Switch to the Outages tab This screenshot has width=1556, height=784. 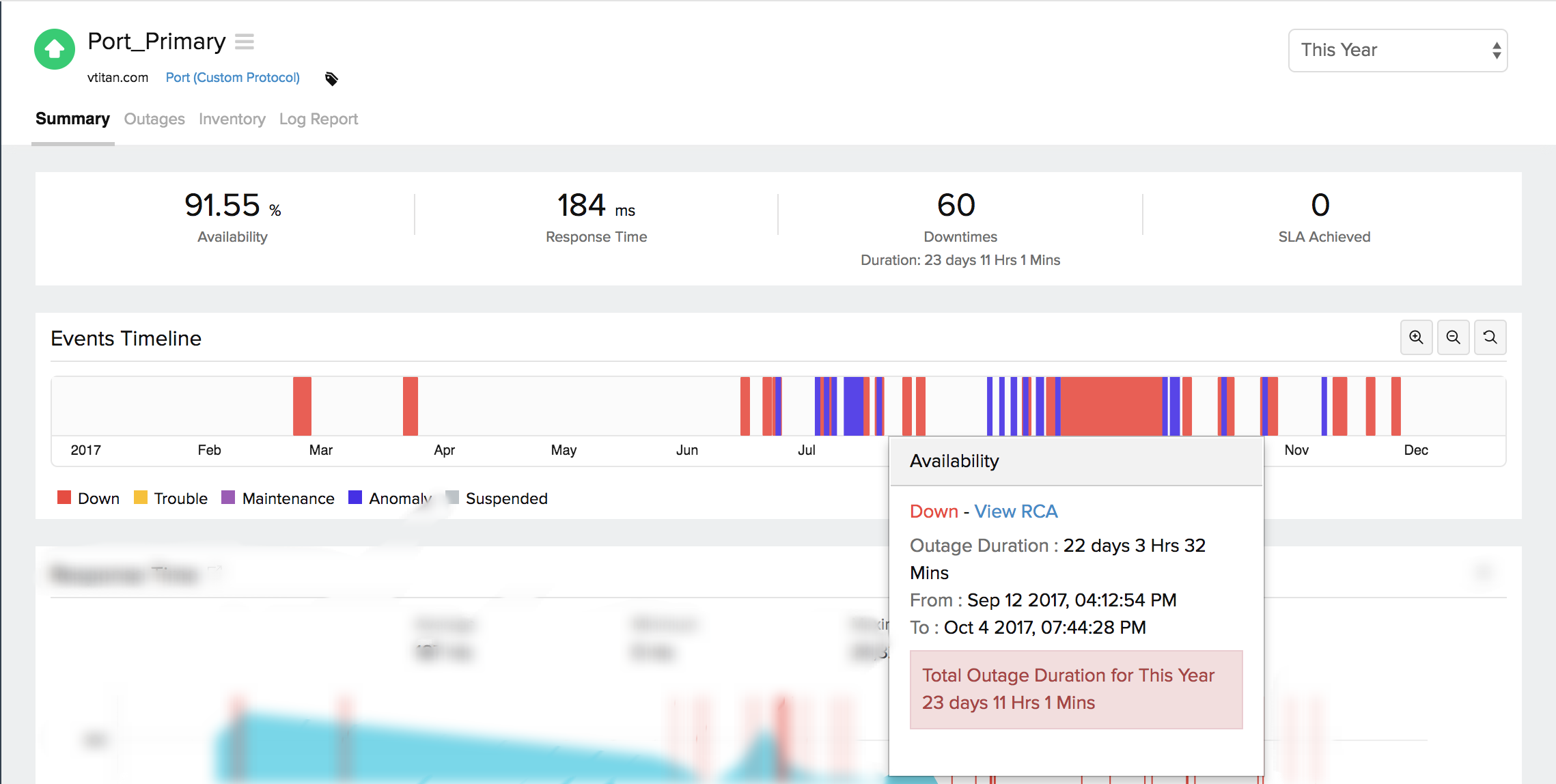click(154, 119)
